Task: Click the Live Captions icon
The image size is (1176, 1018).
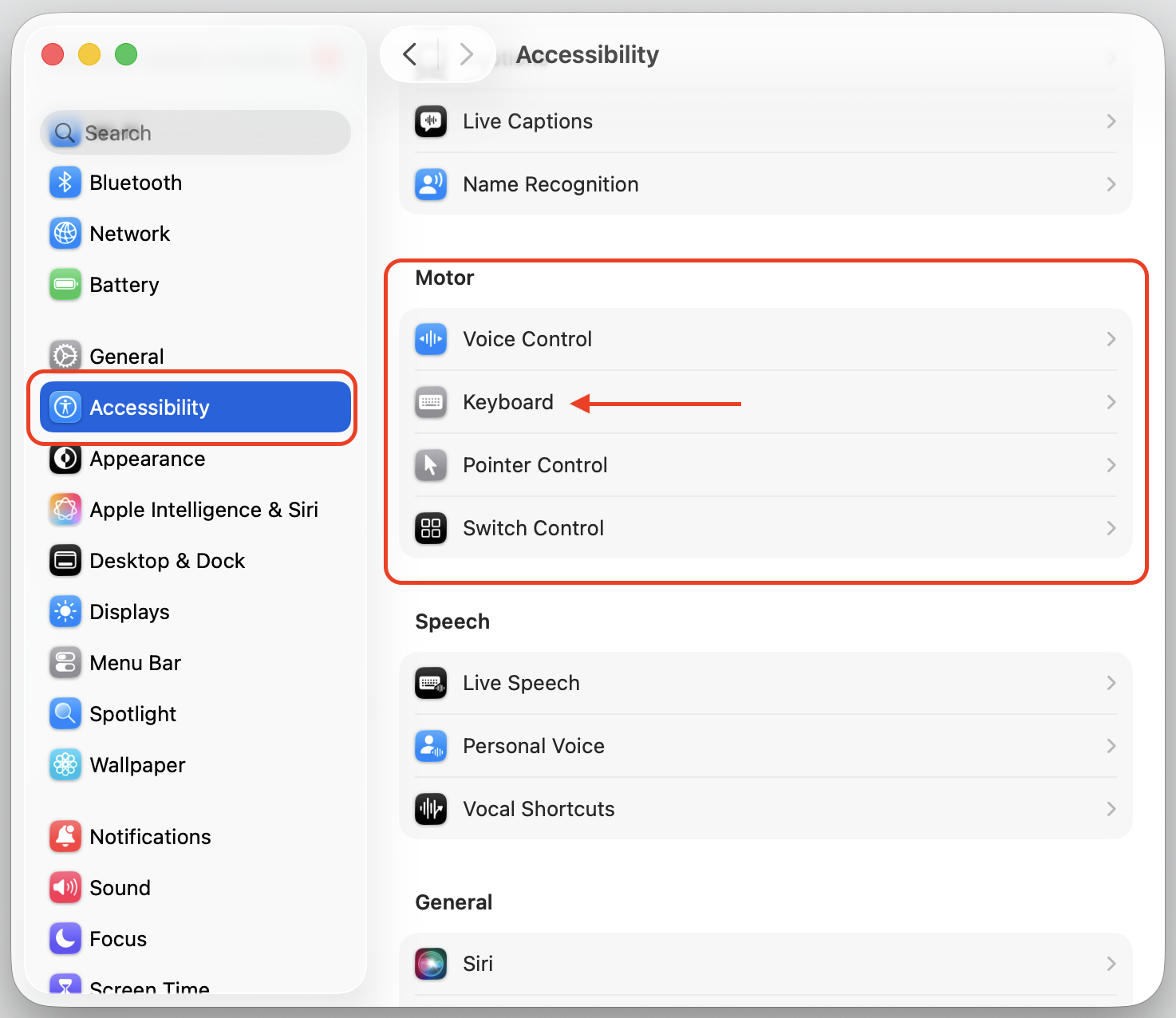Action: (431, 121)
